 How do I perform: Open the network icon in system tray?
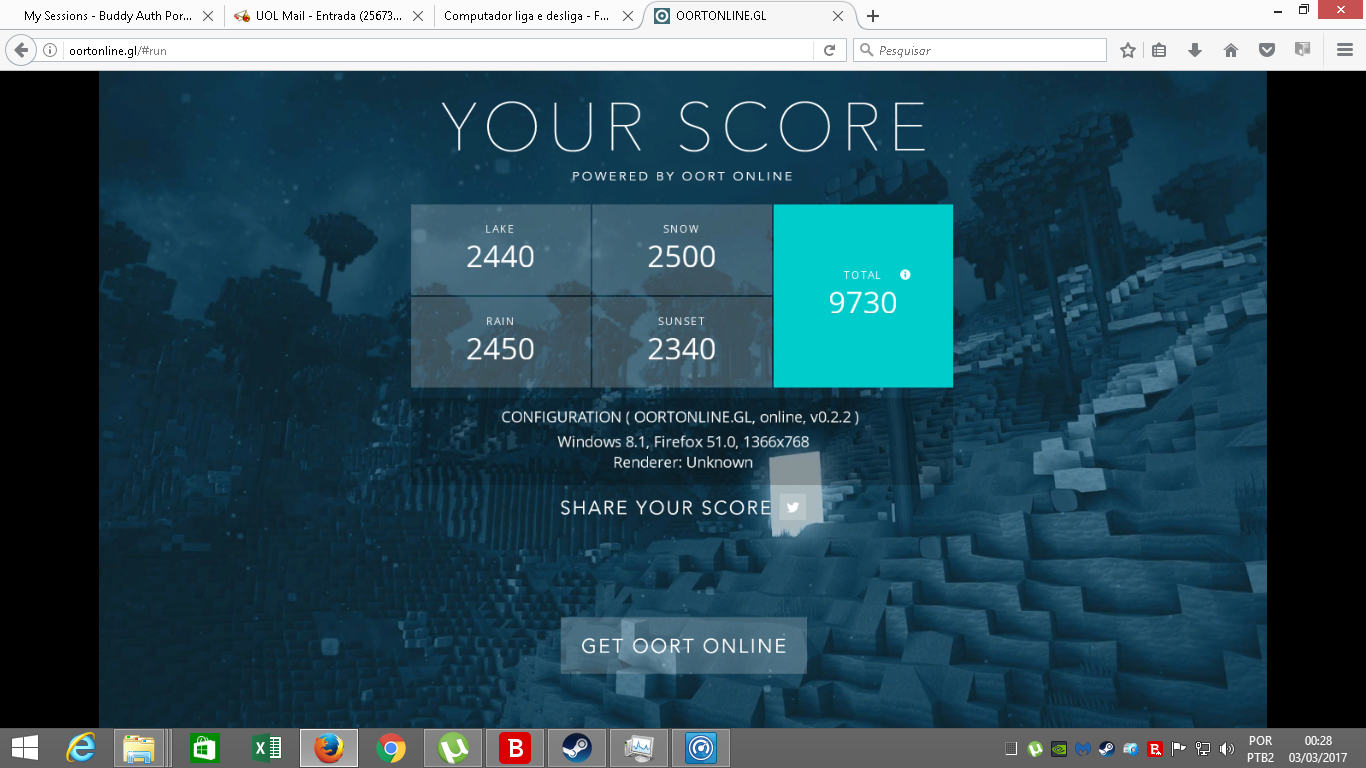click(1203, 748)
